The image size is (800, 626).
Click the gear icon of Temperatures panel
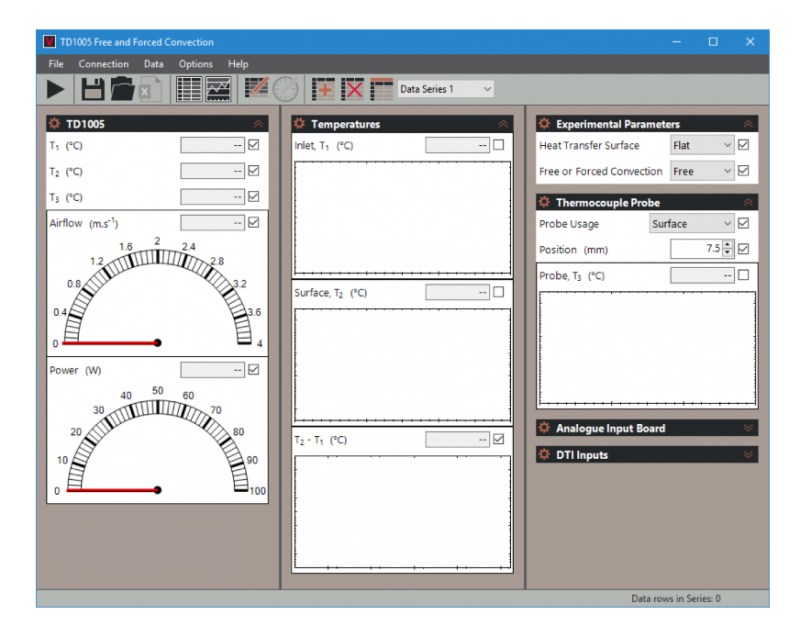pyautogui.click(x=299, y=123)
